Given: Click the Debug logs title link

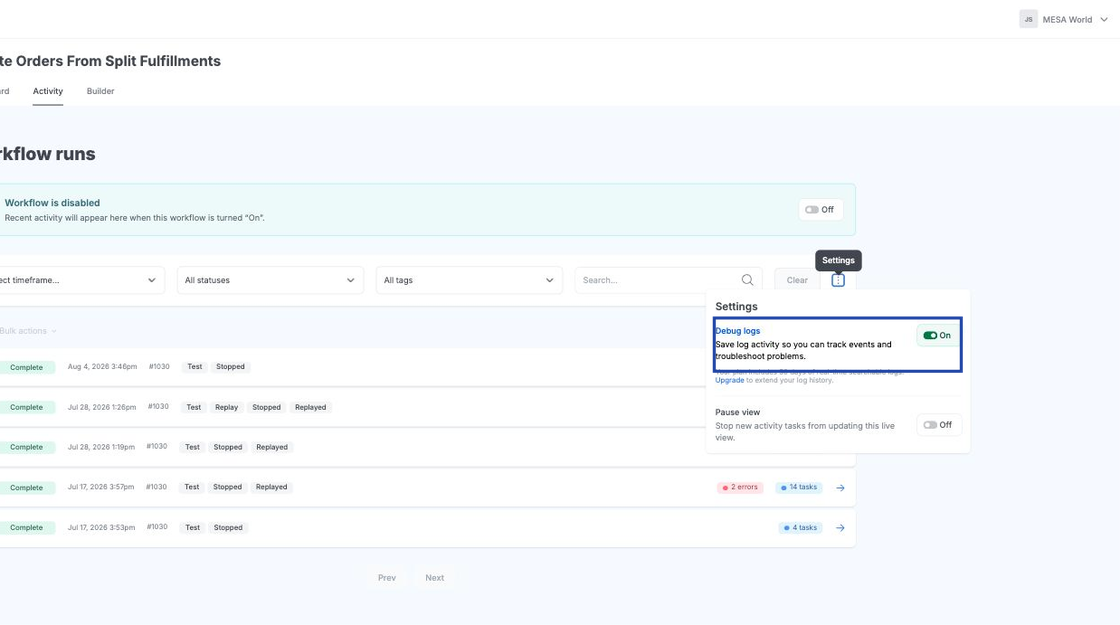Looking at the screenshot, I should [737, 331].
